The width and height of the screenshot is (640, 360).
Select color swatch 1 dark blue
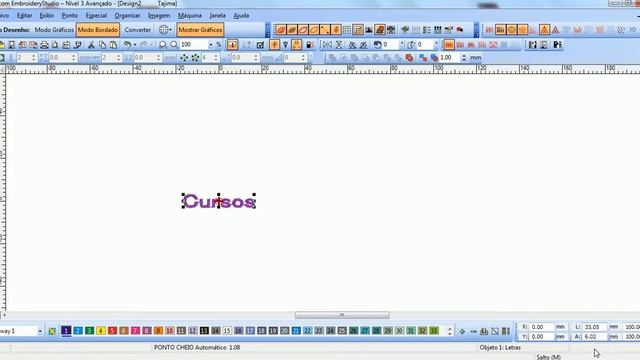(x=66, y=331)
